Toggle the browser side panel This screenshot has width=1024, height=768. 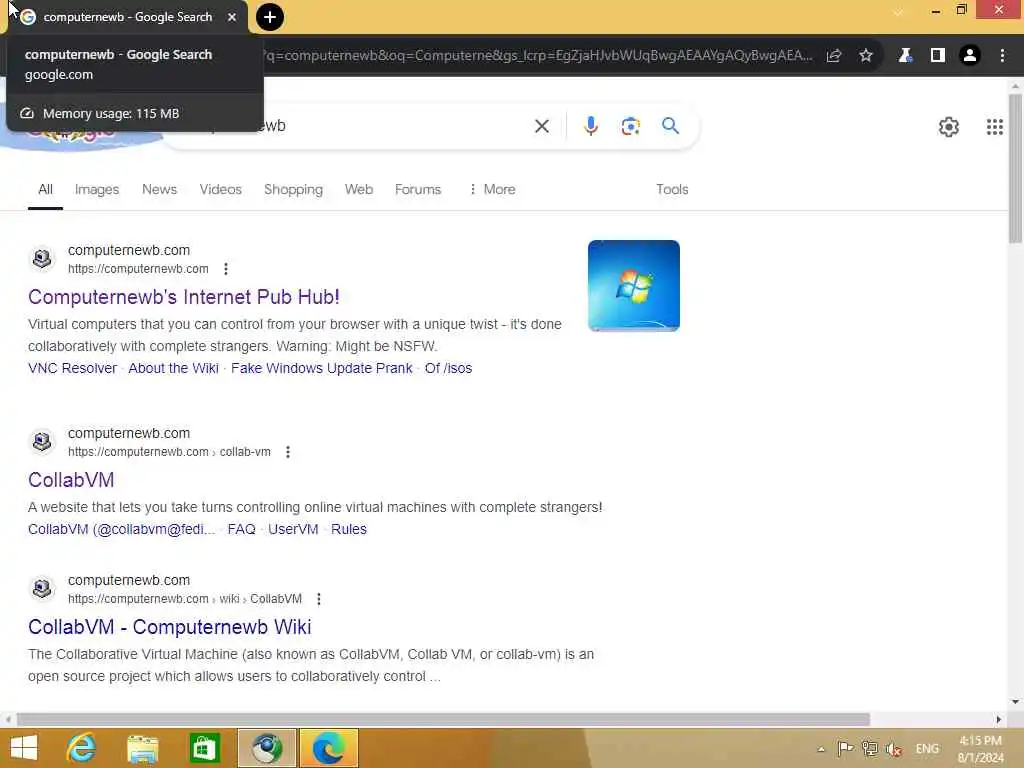click(937, 56)
